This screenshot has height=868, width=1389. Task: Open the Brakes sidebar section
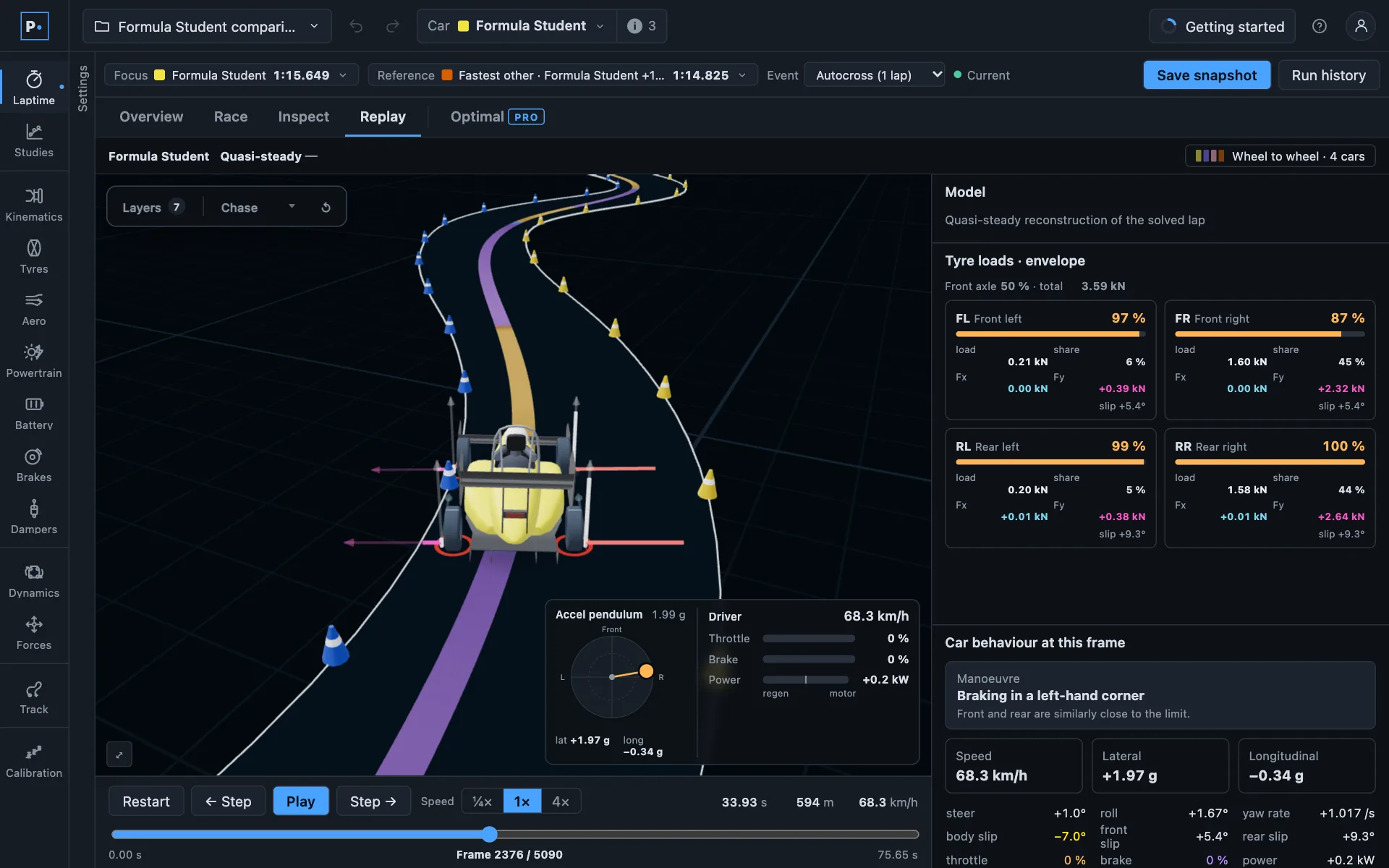pyautogui.click(x=34, y=465)
